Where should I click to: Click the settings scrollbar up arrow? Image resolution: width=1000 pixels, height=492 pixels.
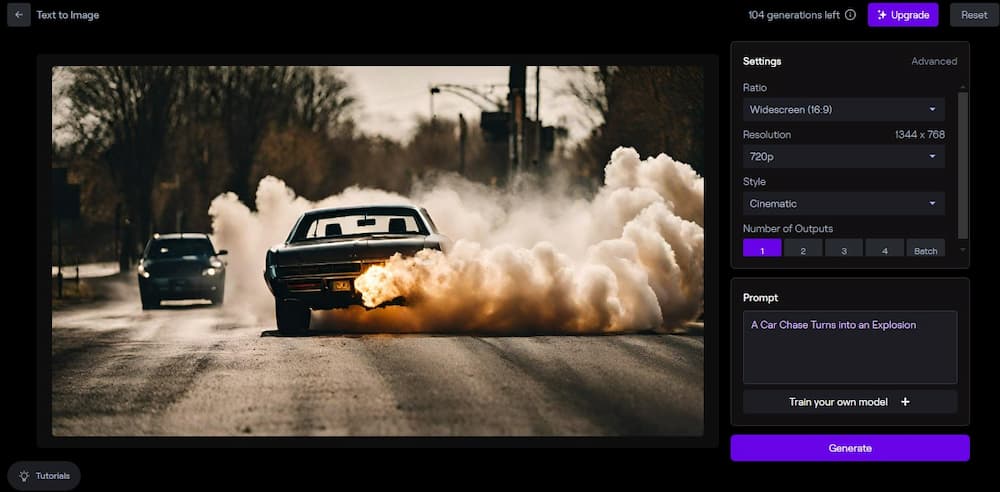963,87
